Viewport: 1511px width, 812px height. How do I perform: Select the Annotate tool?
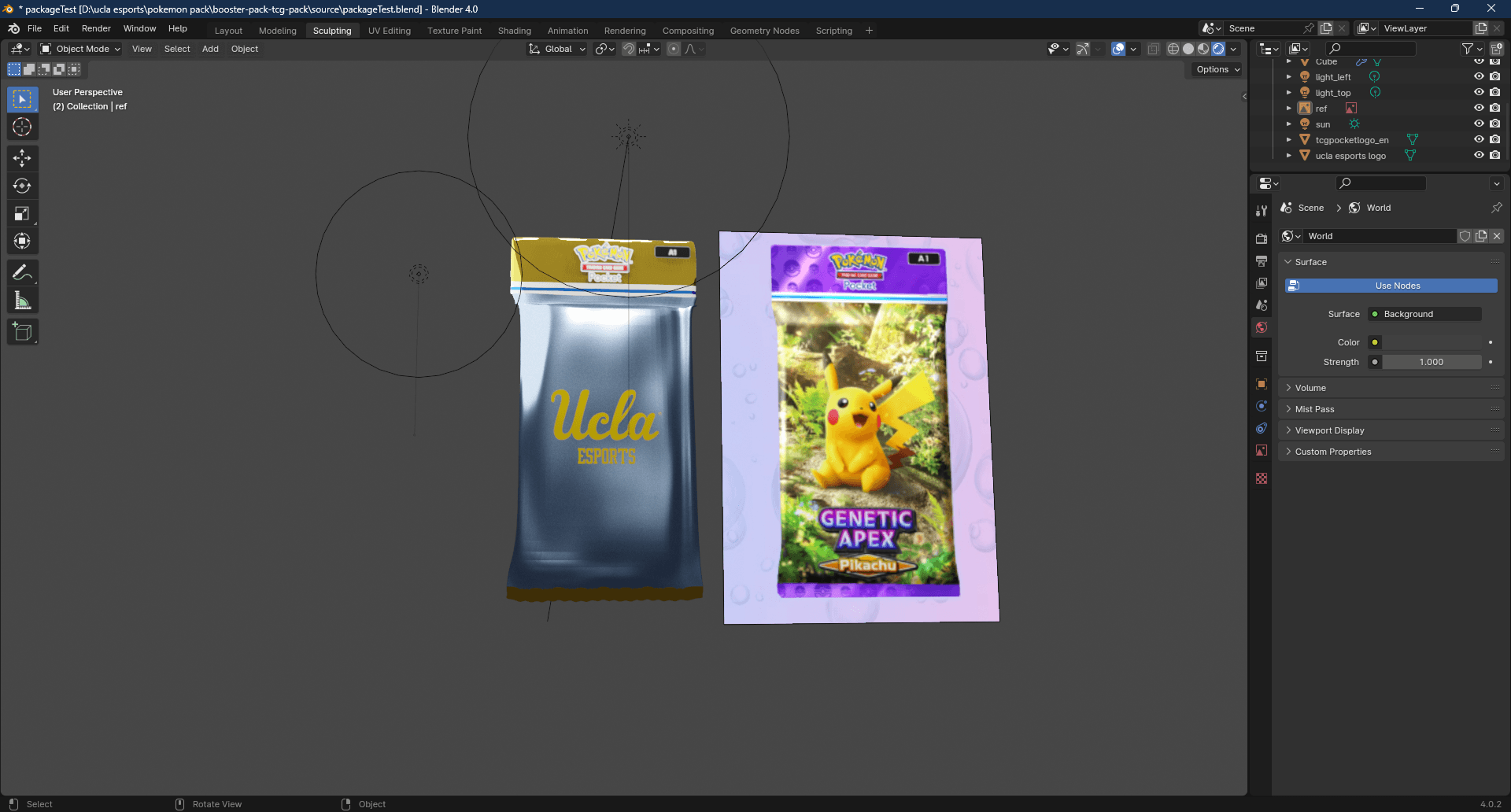coord(22,272)
